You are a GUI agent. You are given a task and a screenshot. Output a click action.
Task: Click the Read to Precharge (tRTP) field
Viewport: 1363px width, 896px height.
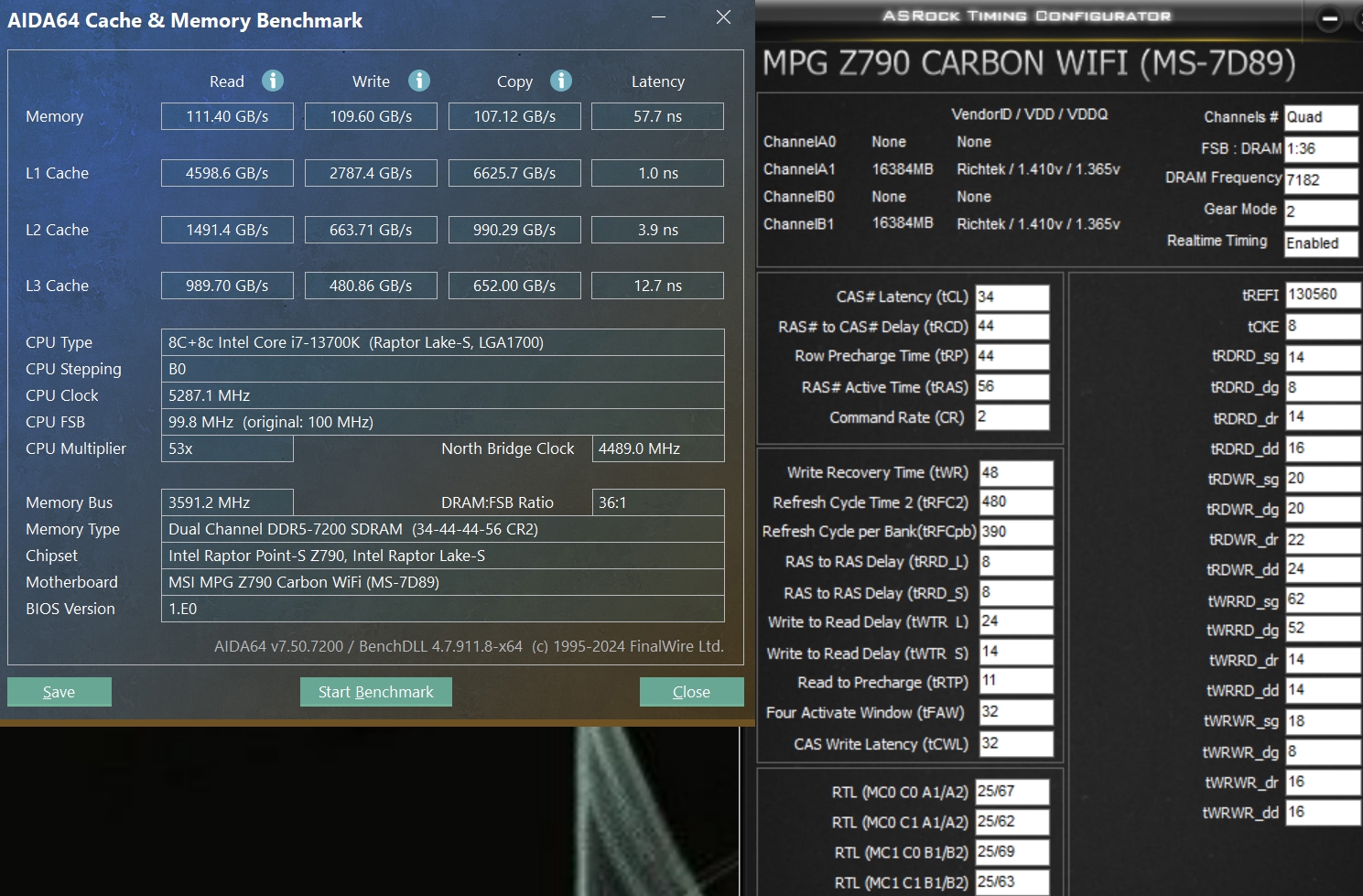pos(1016,681)
